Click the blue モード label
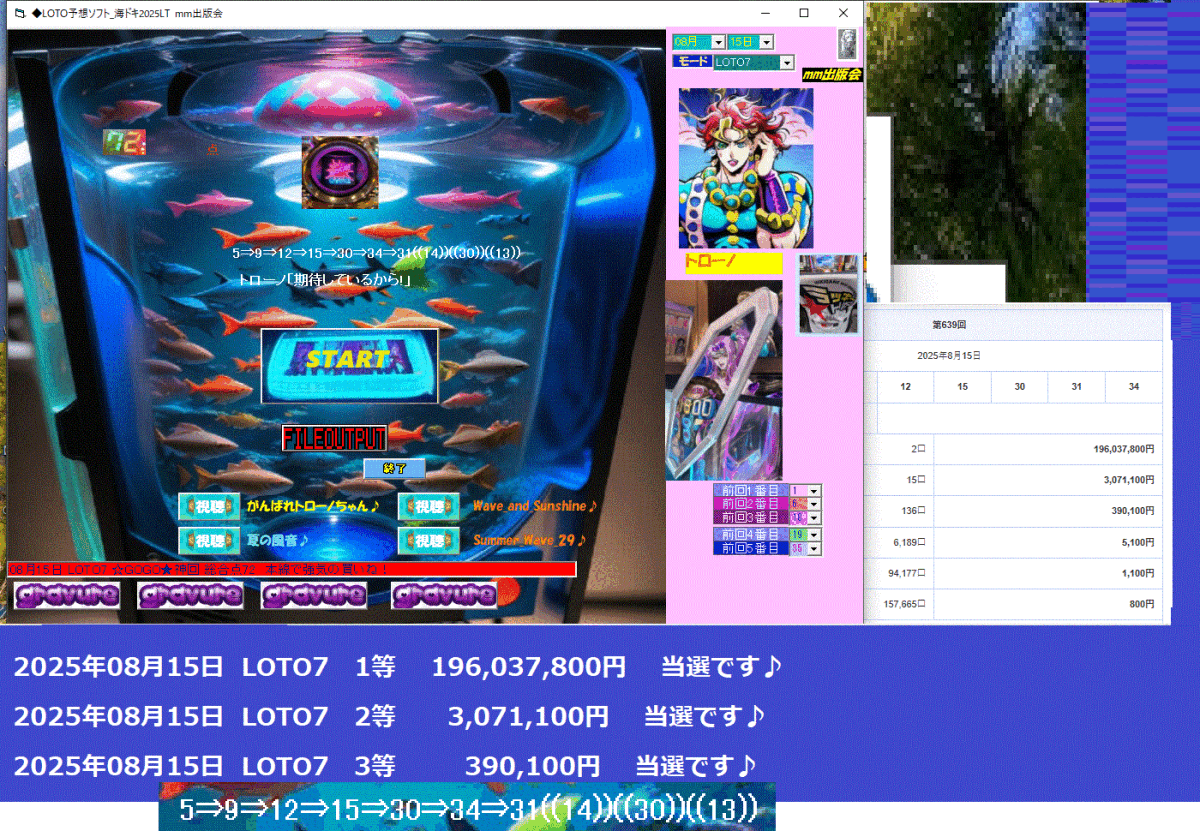1200x831 pixels. click(x=691, y=61)
